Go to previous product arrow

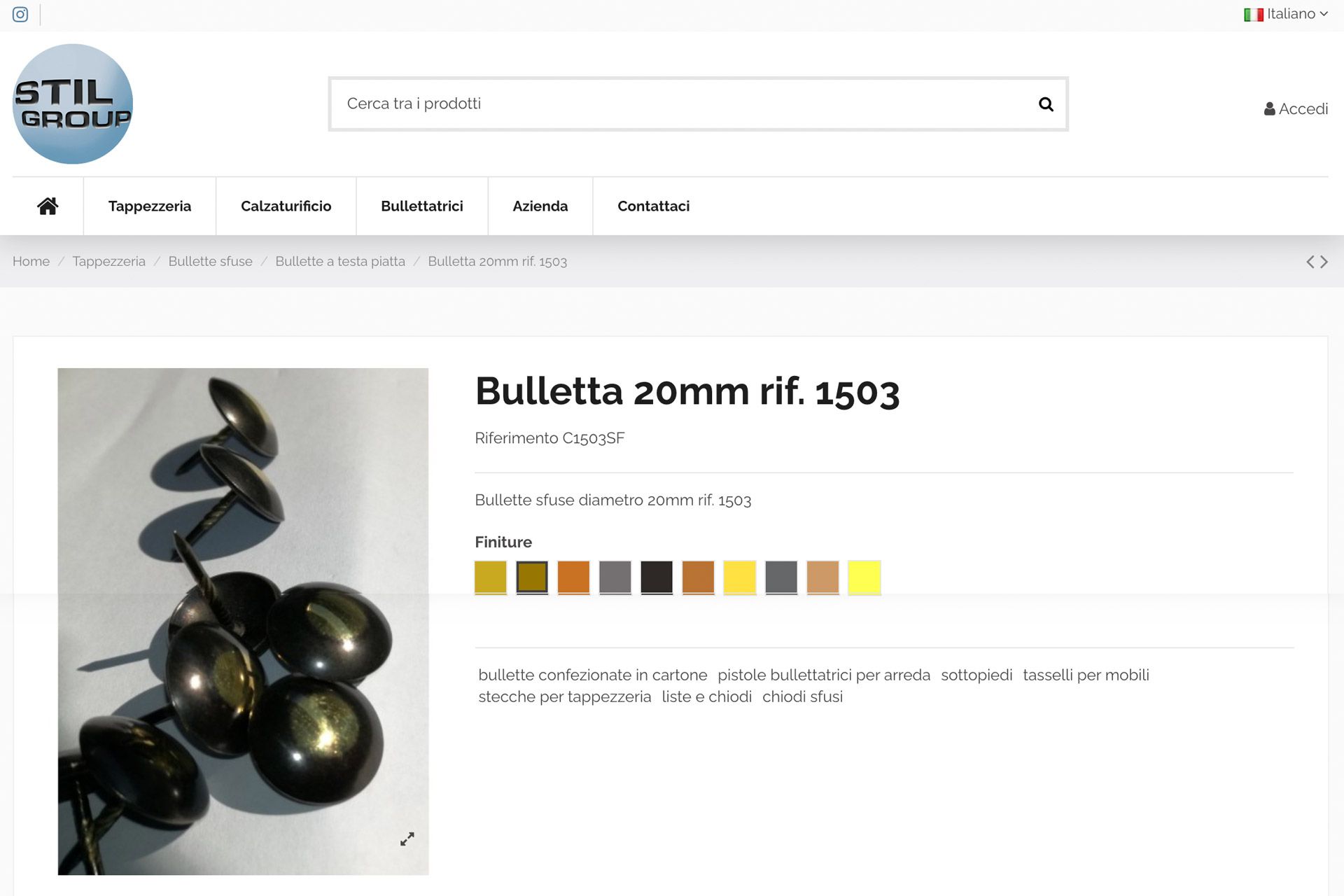(x=1310, y=262)
